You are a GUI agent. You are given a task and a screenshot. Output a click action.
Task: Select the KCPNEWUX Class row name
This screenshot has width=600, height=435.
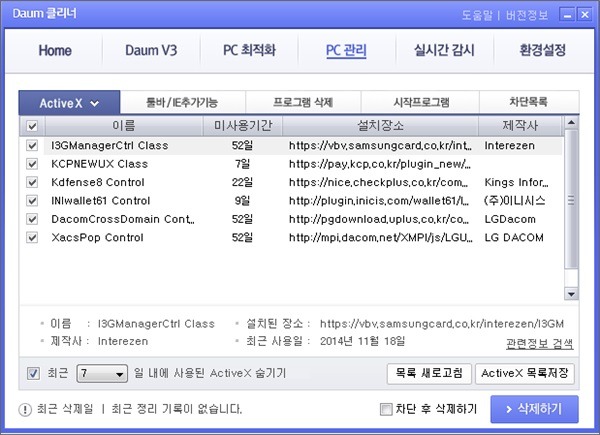click(99, 164)
